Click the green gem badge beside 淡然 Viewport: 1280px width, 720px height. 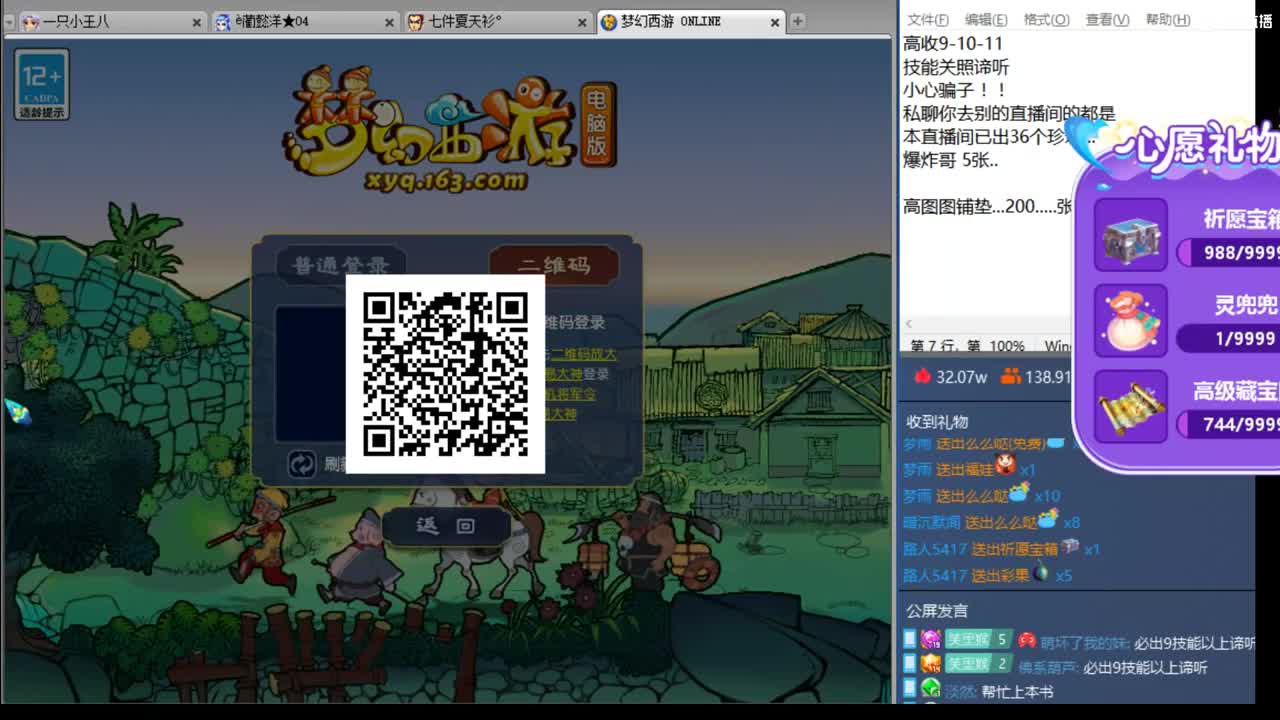[930, 688]
